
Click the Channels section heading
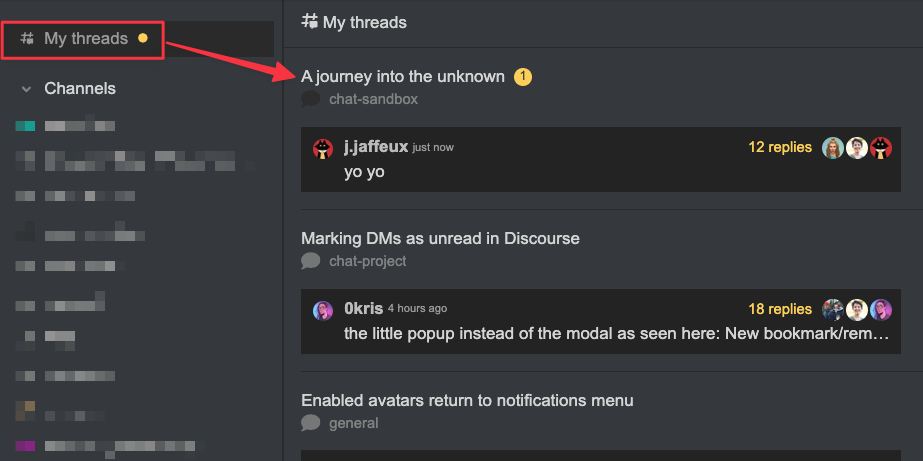point(80,89)
